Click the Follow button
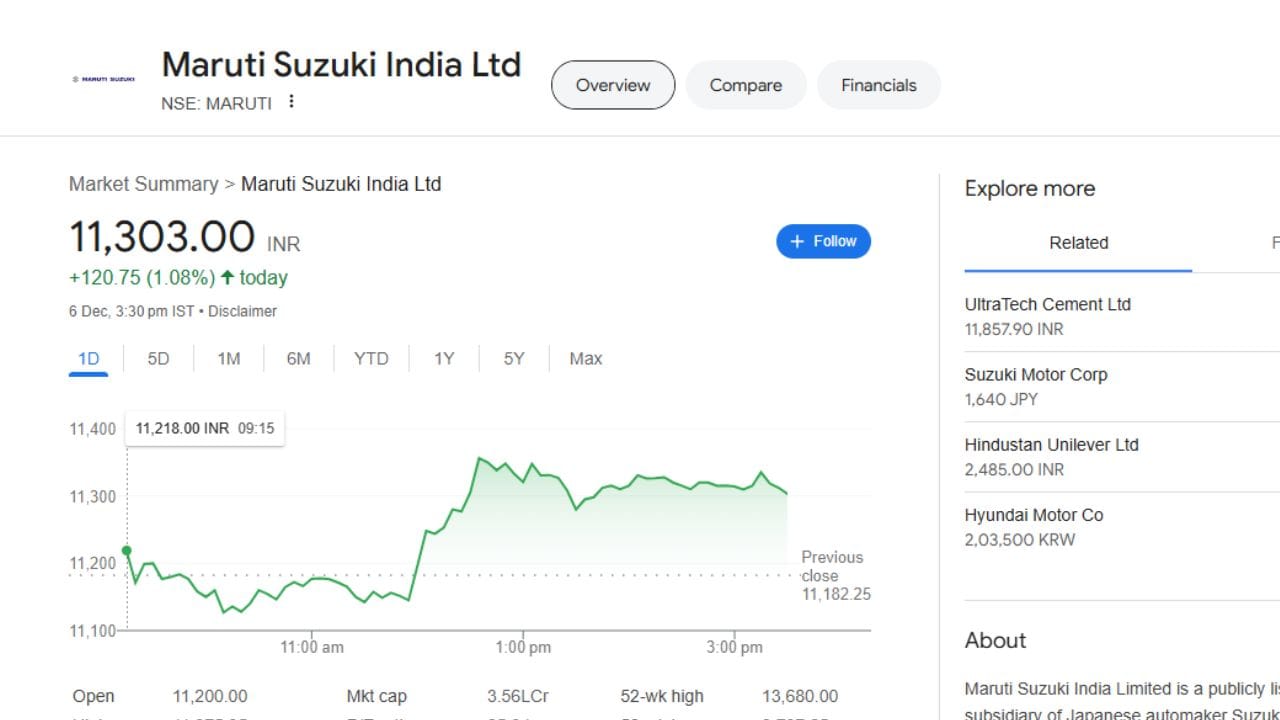1280x720 pixels. [823, 241]
